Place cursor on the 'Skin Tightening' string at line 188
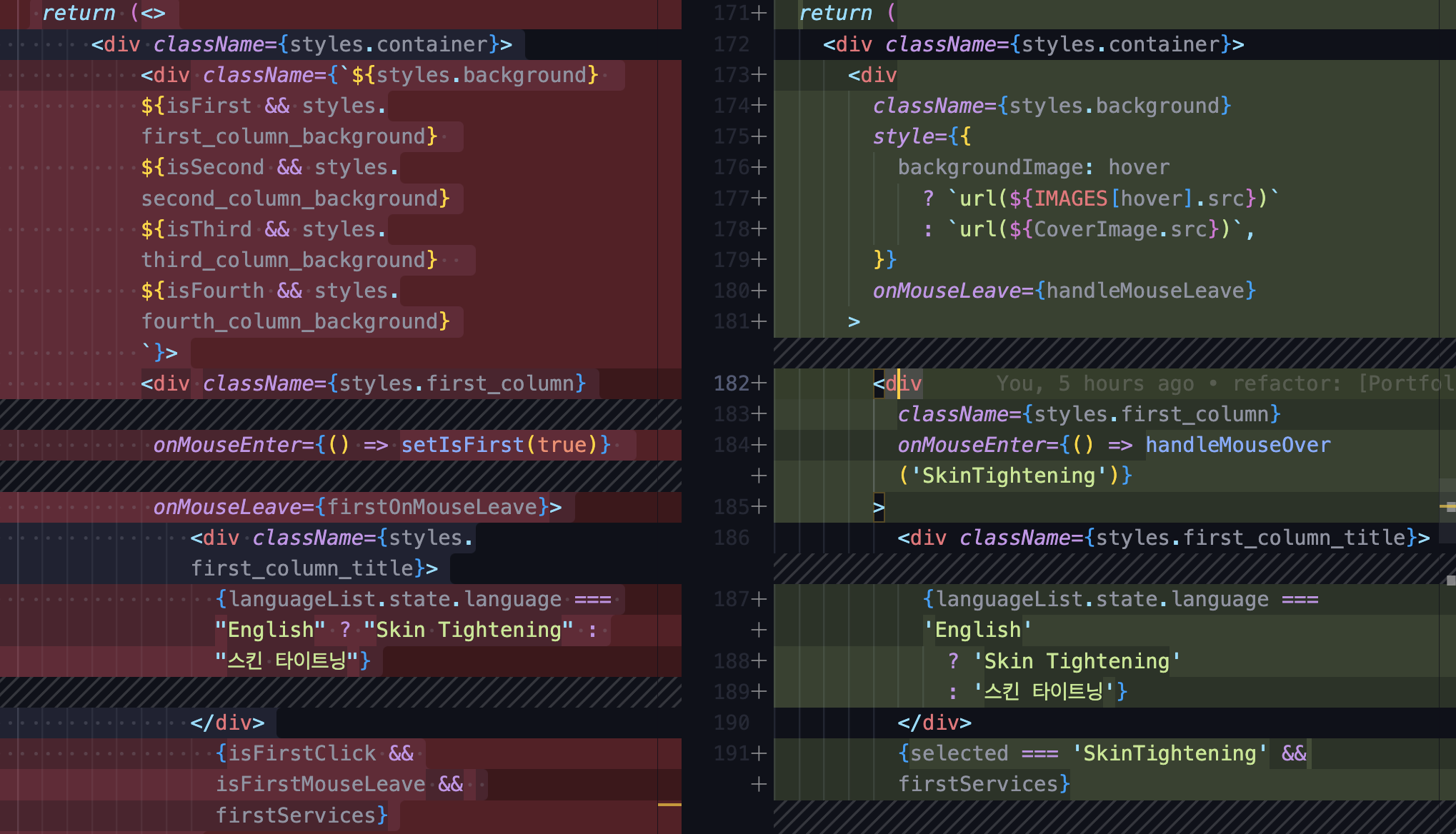 click(1077, 661)
